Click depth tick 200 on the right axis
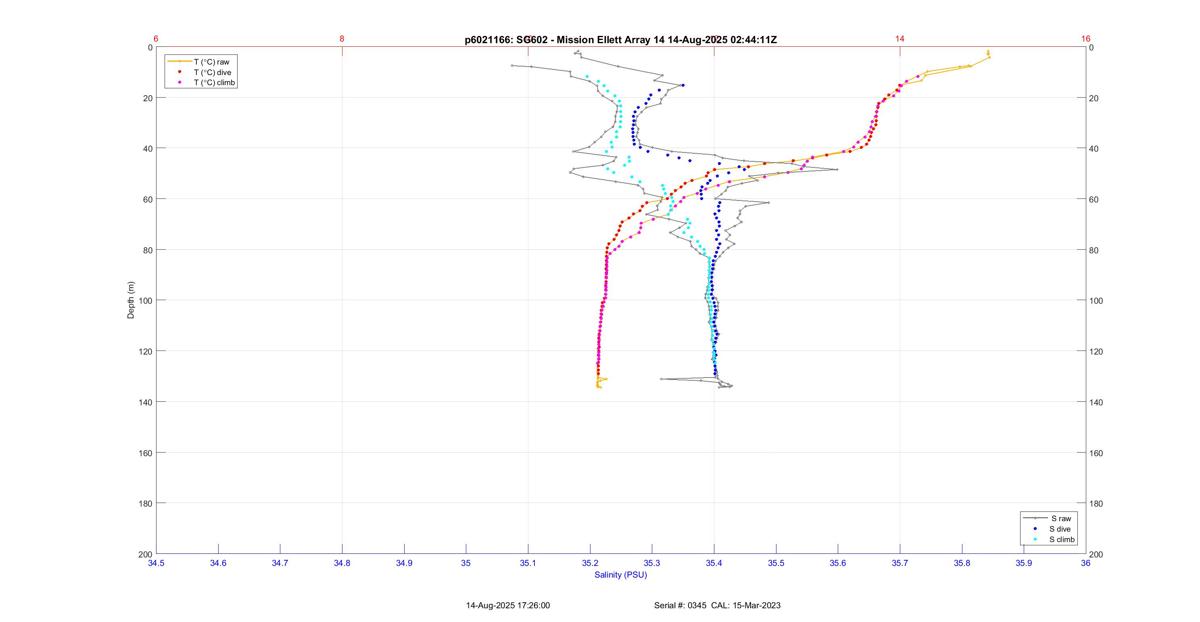Image resolution: width=1200 pixels, height=622 pixels. [x=1096, y=554]
